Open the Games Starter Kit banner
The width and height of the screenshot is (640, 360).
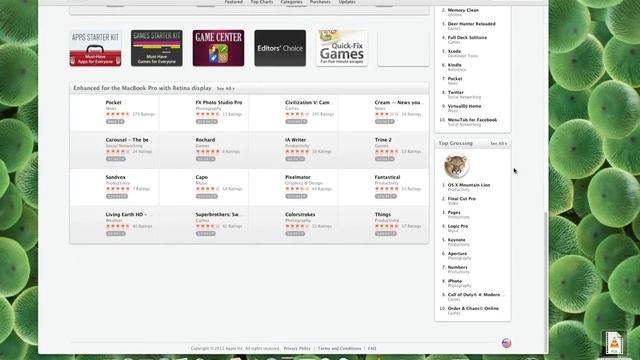pos(157,48)
